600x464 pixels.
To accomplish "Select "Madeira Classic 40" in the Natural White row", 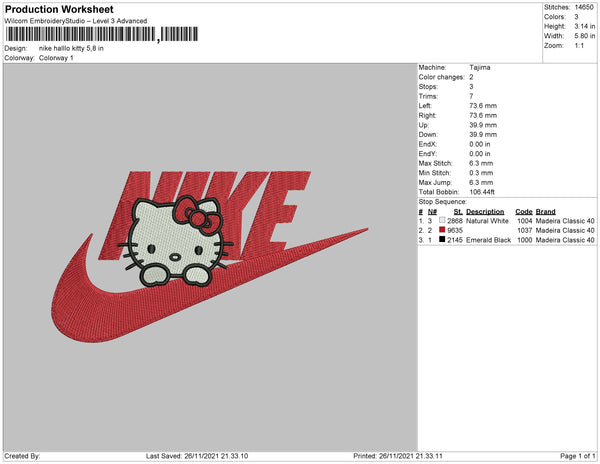I will [x=565, y=221].
